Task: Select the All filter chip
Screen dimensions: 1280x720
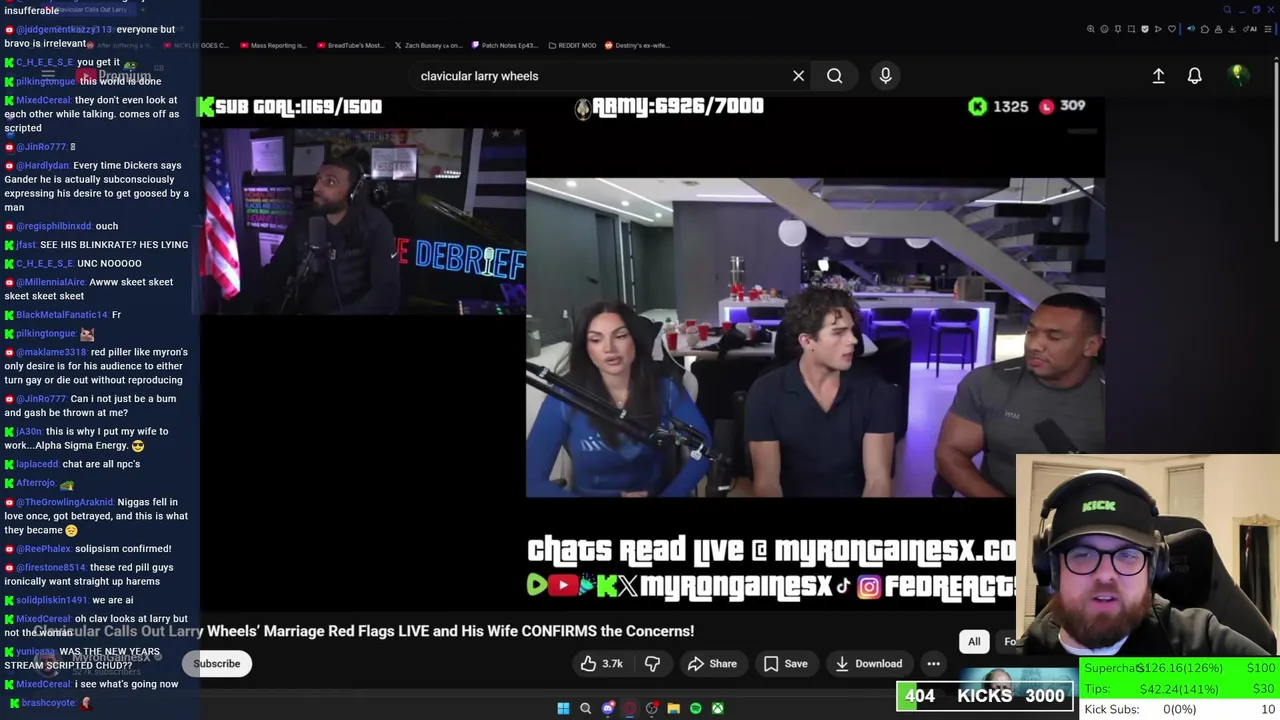Action: pos(974,641)
